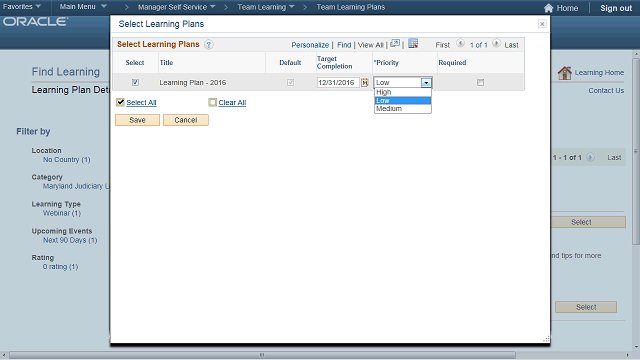640x360 pixels.
Task: Filter by Next 90 Days (1)
Action: coord(70,240)
